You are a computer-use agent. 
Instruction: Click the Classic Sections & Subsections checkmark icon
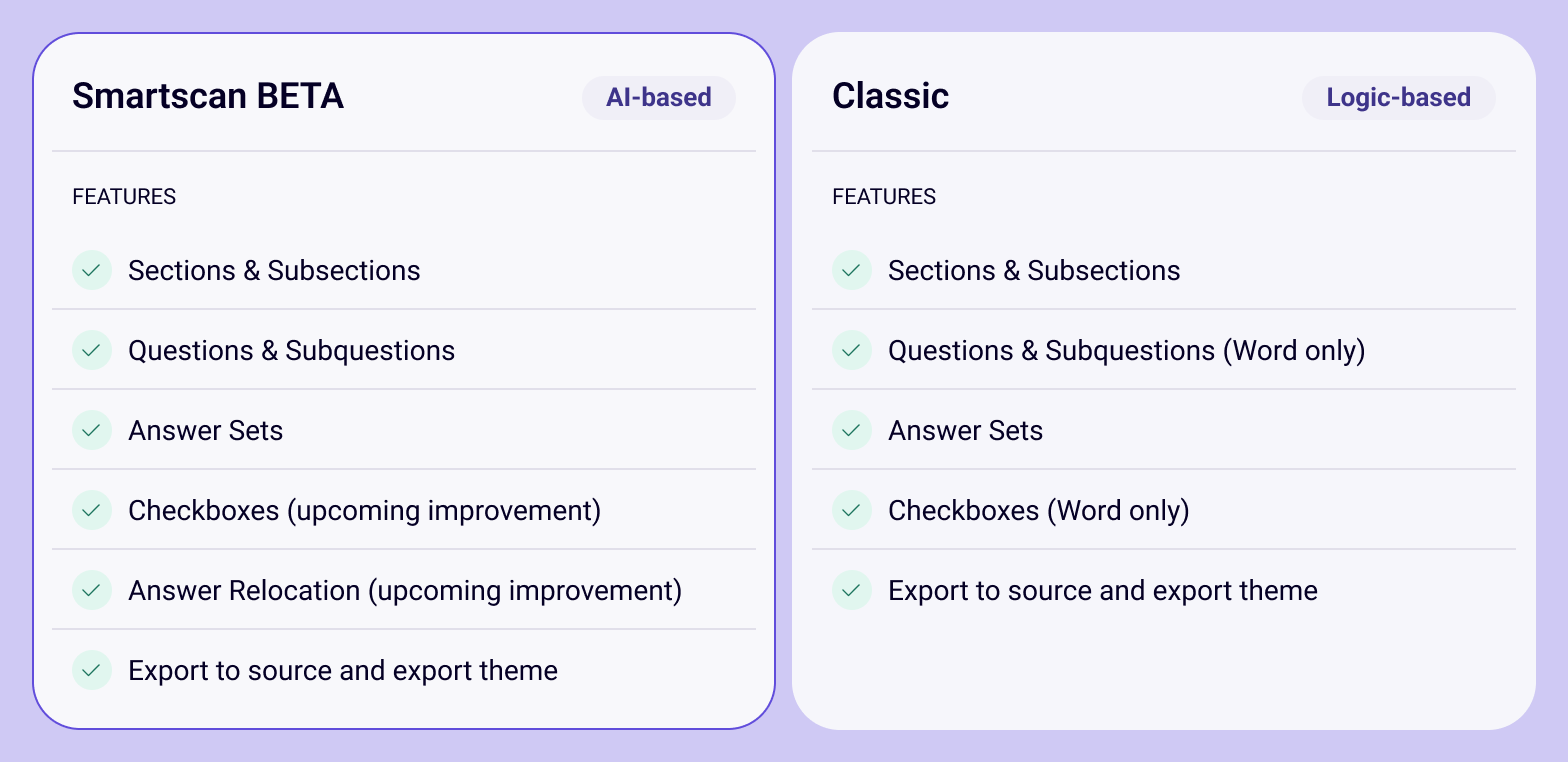852,270
